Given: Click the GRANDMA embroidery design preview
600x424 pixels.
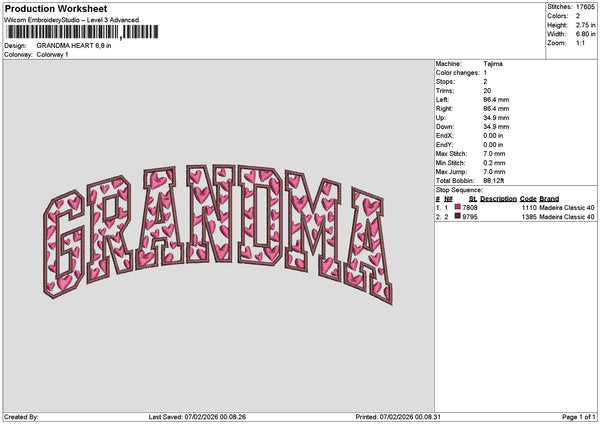Looking at the screenshot, I should pos(217,235).
